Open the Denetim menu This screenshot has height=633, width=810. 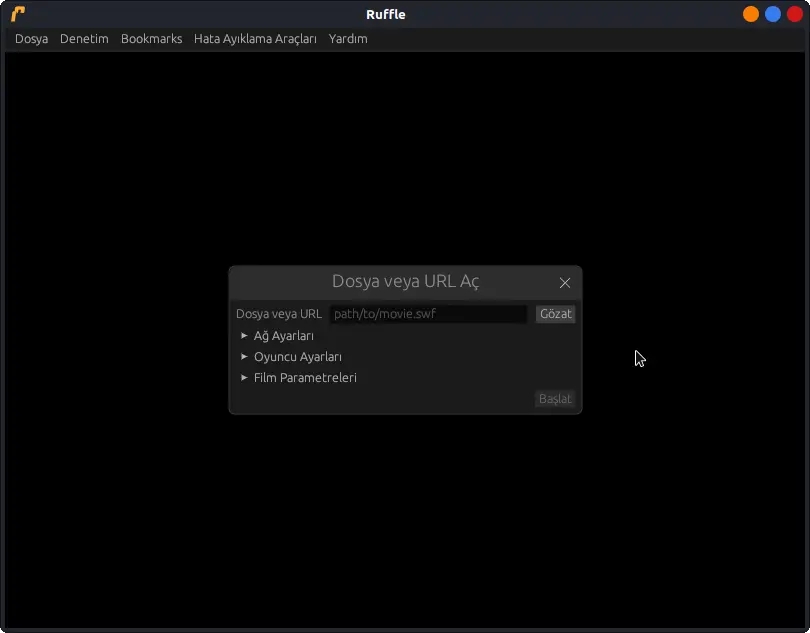[84, 39]
